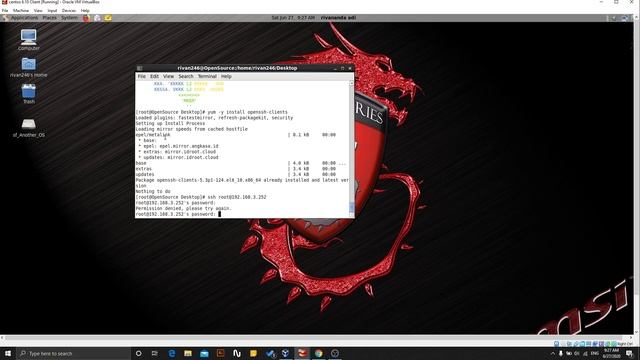
Task: Open VirtualBox View menu
Action: point(38,11)
